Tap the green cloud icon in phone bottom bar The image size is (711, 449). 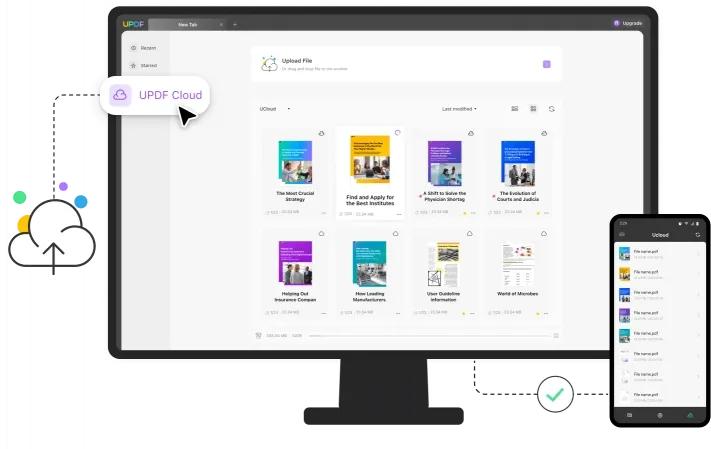pos(690,415)
